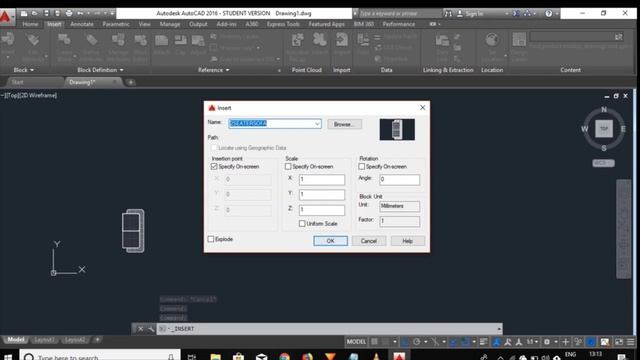Click the command line customize wrench icon

coord(151,329)
